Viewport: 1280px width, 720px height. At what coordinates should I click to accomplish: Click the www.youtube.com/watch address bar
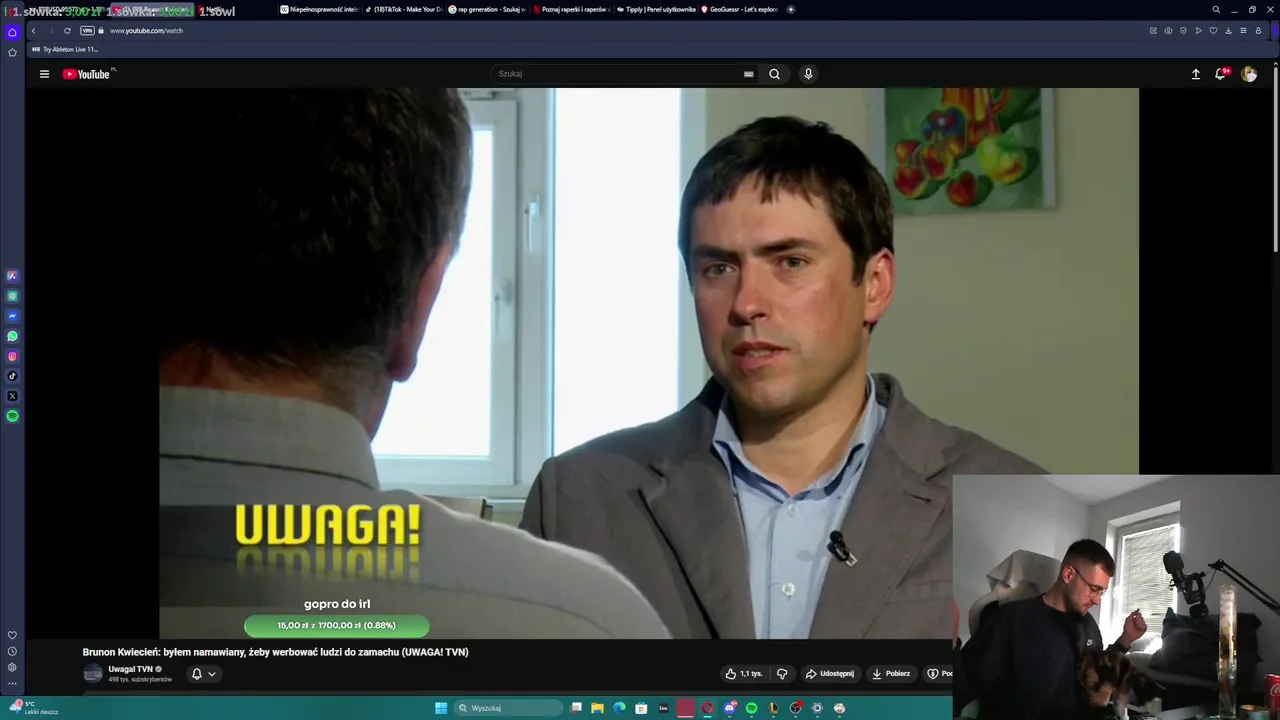click(x=146, y=31)
